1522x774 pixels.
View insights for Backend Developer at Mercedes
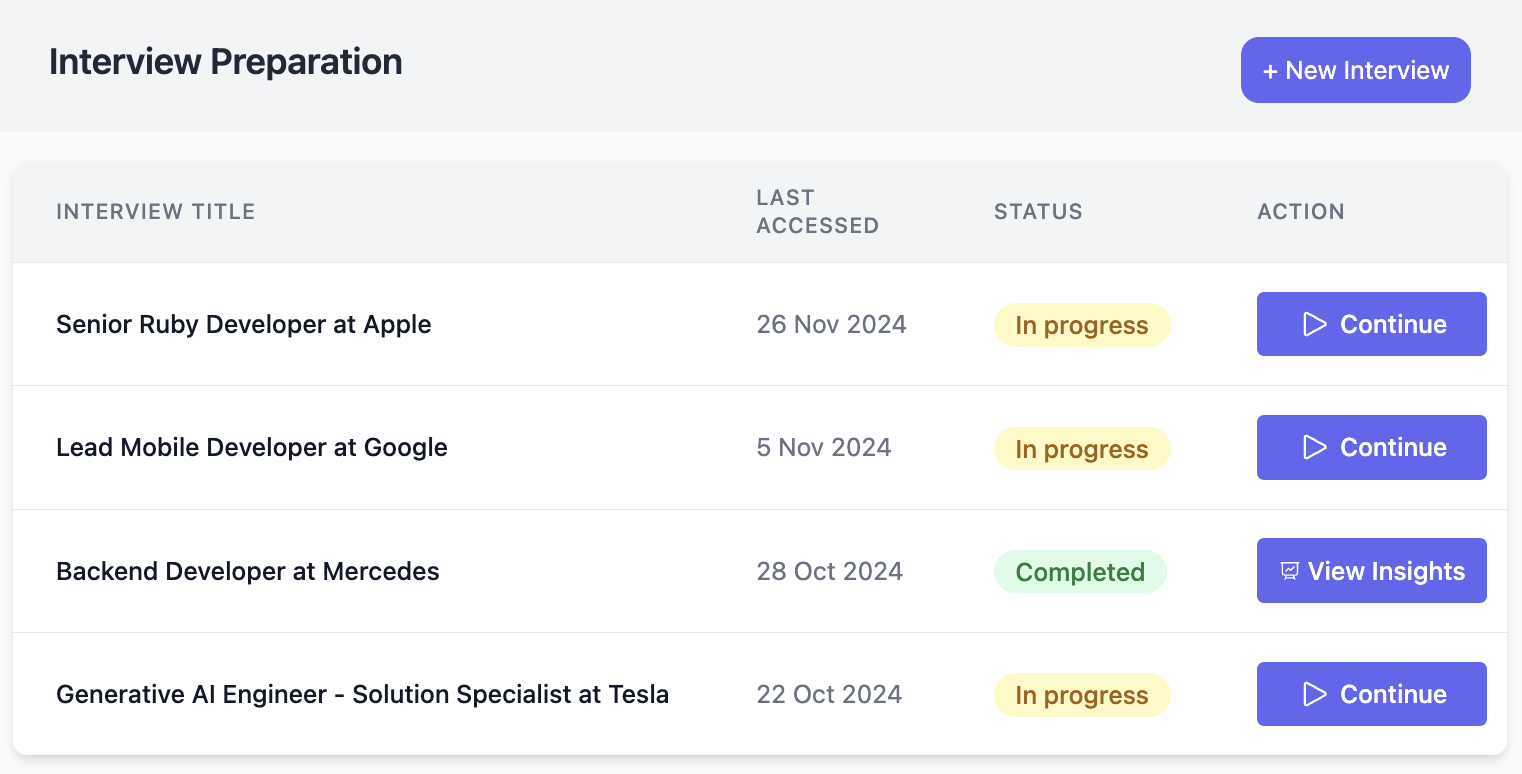click(x=1372, y=571)
